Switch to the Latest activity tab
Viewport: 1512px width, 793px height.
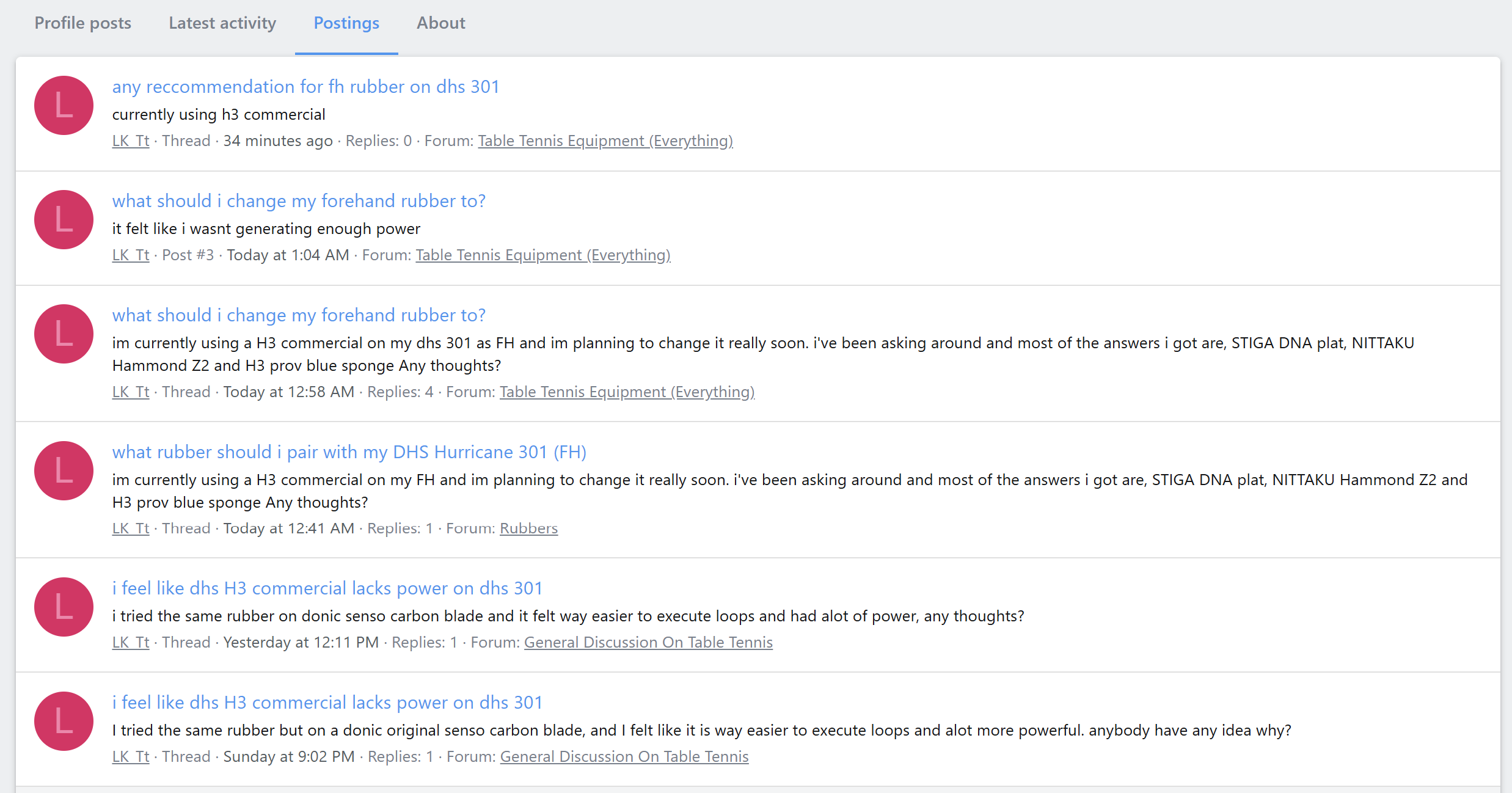[x=222, y=23]
